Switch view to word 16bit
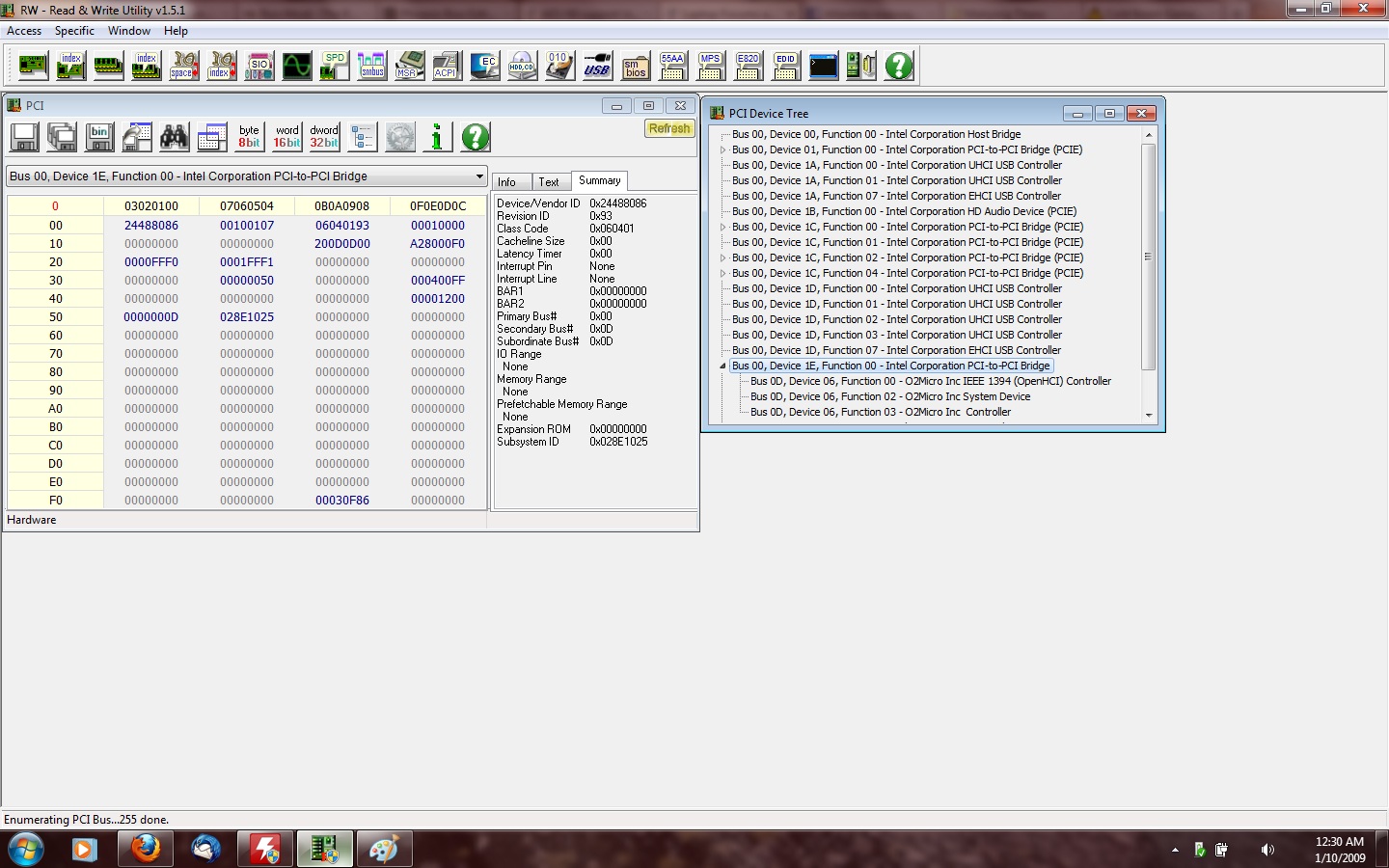Screen dimensions: 1389x868 287,137
